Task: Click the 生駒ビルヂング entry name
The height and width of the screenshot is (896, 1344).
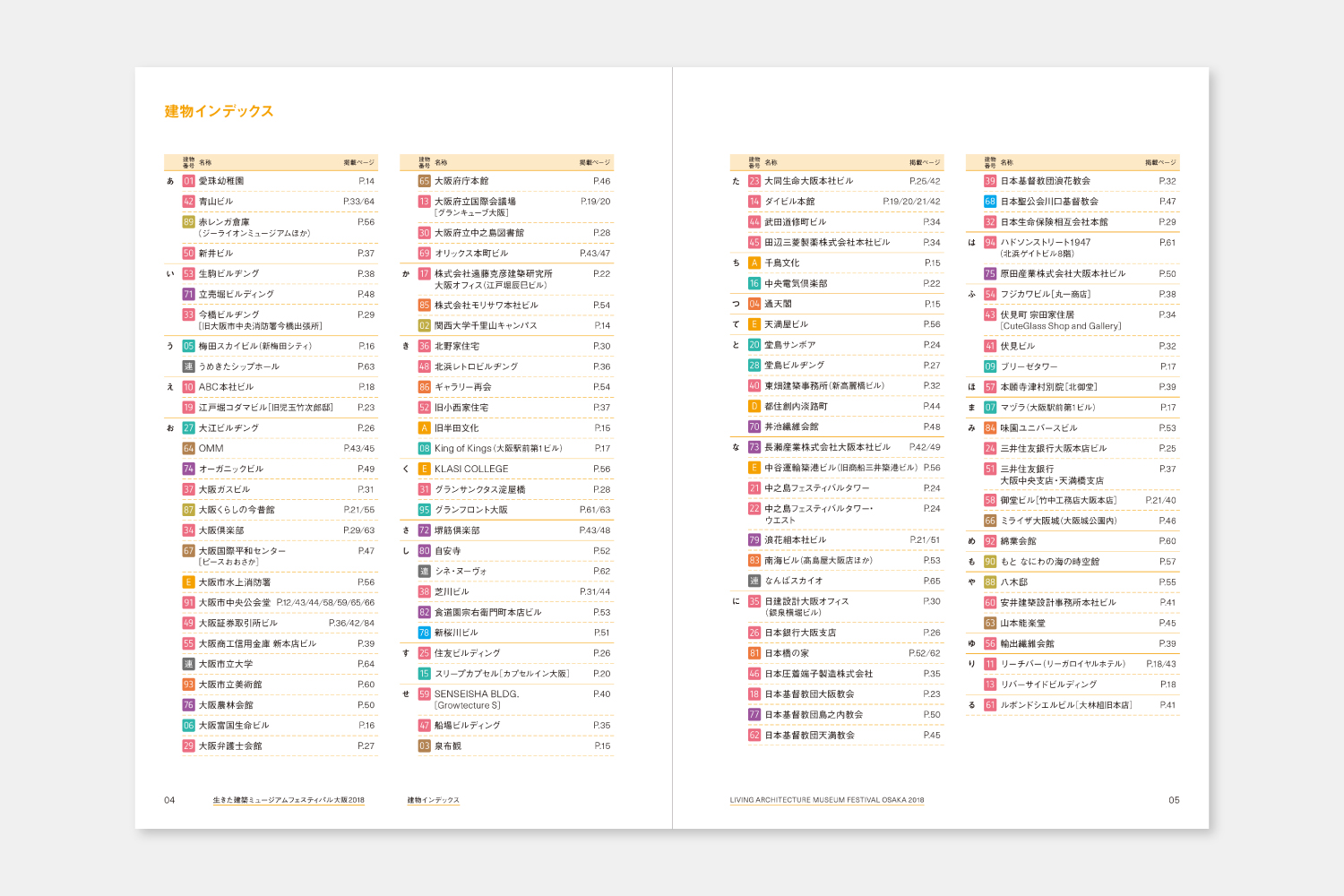Action: (229, 274)
